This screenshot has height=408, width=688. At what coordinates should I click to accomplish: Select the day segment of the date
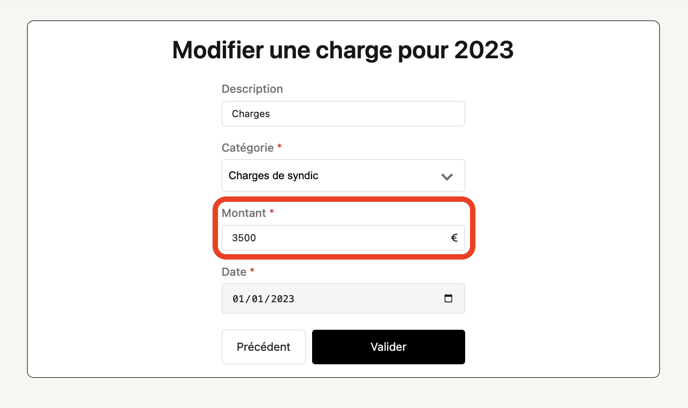click(x=238, y=299)
